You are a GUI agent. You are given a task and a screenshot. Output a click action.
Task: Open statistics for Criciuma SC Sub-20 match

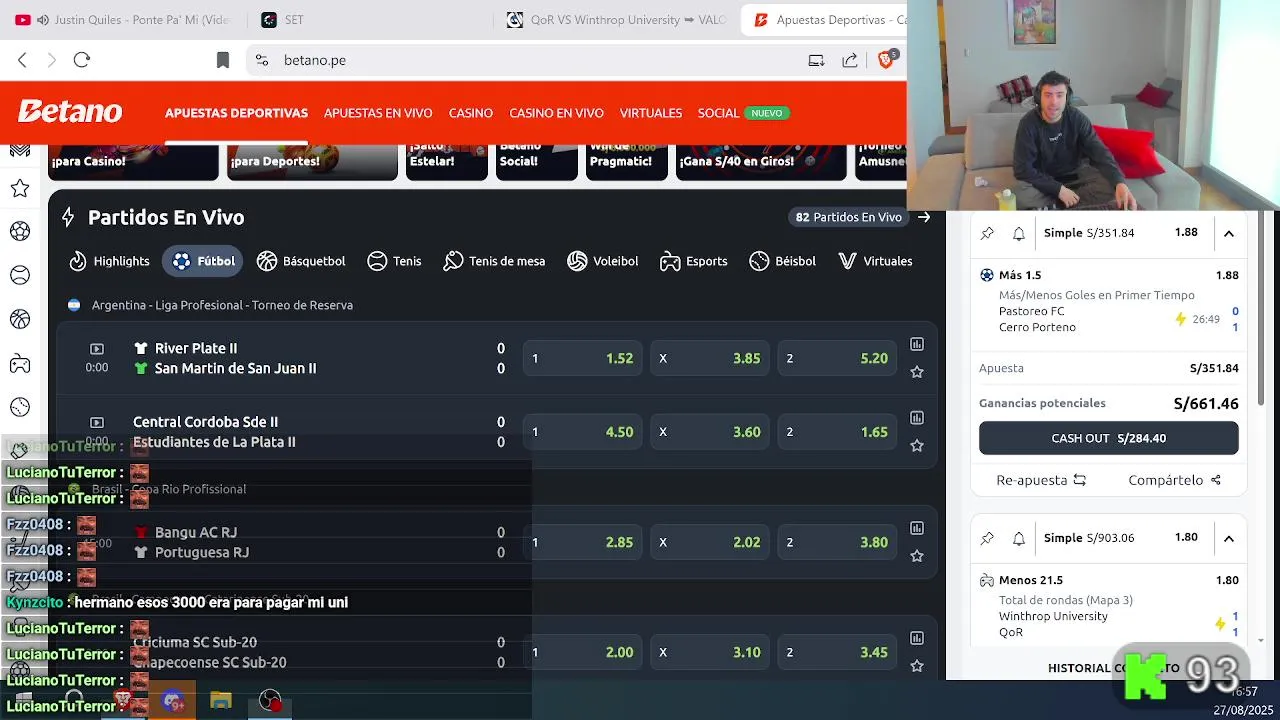coord(917,638)
